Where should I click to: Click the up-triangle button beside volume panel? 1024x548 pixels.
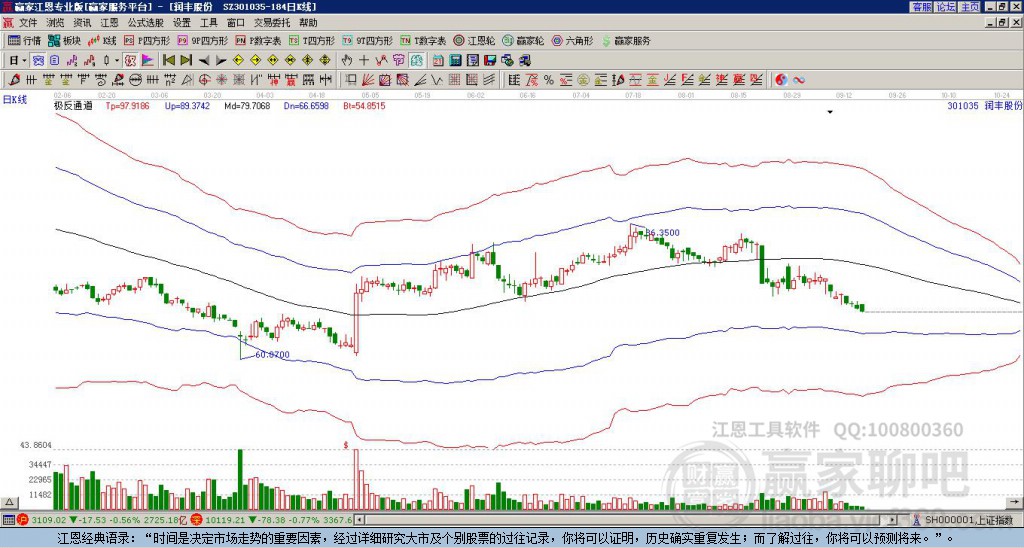(x=8, y=502)
